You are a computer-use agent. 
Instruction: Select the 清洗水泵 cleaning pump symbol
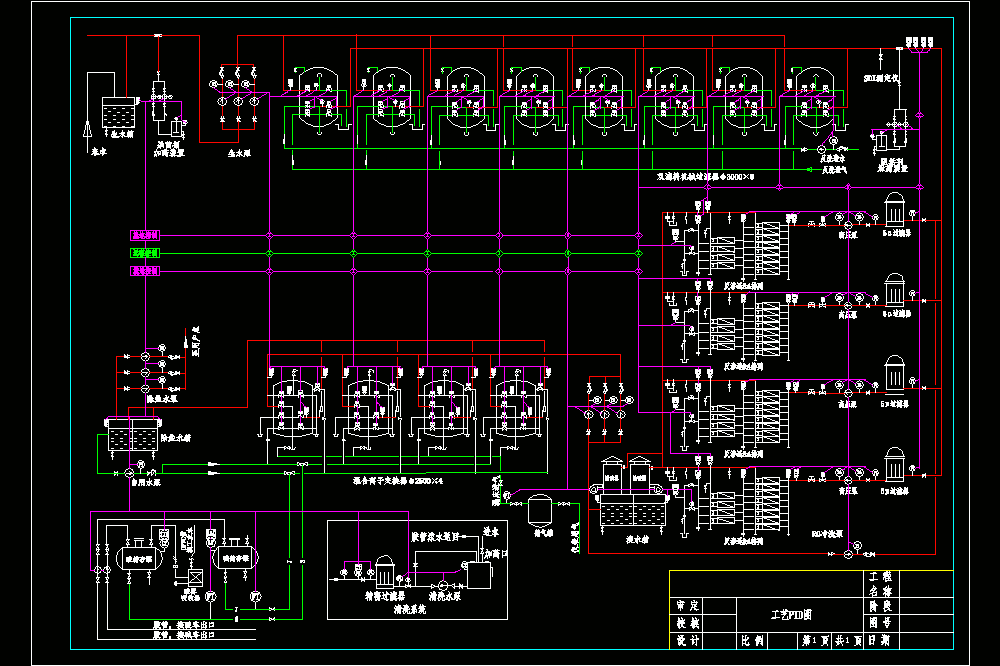(444, 585)
